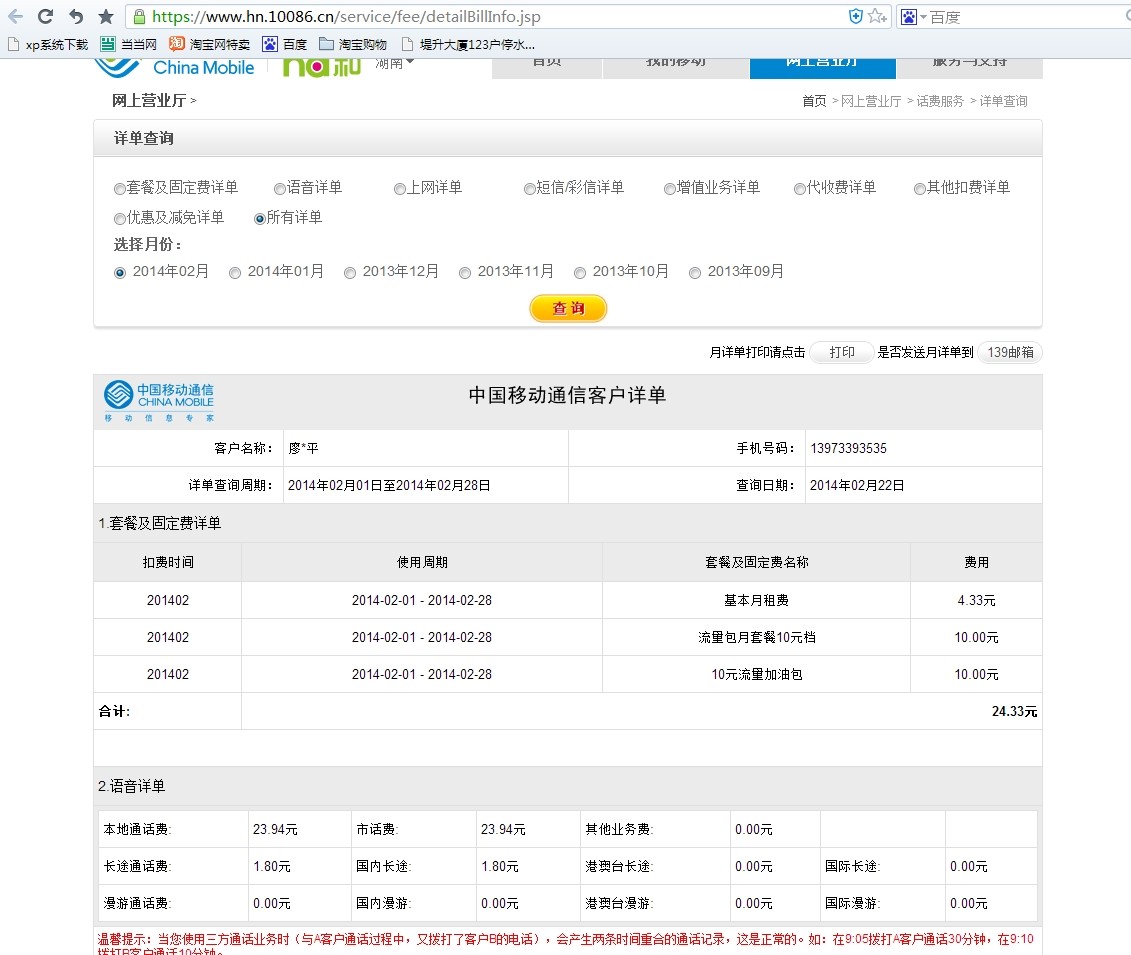This screenshot has width=1131, height=955.
Task: Click the Baidu paw search engine icon
Action: [909, 17]
